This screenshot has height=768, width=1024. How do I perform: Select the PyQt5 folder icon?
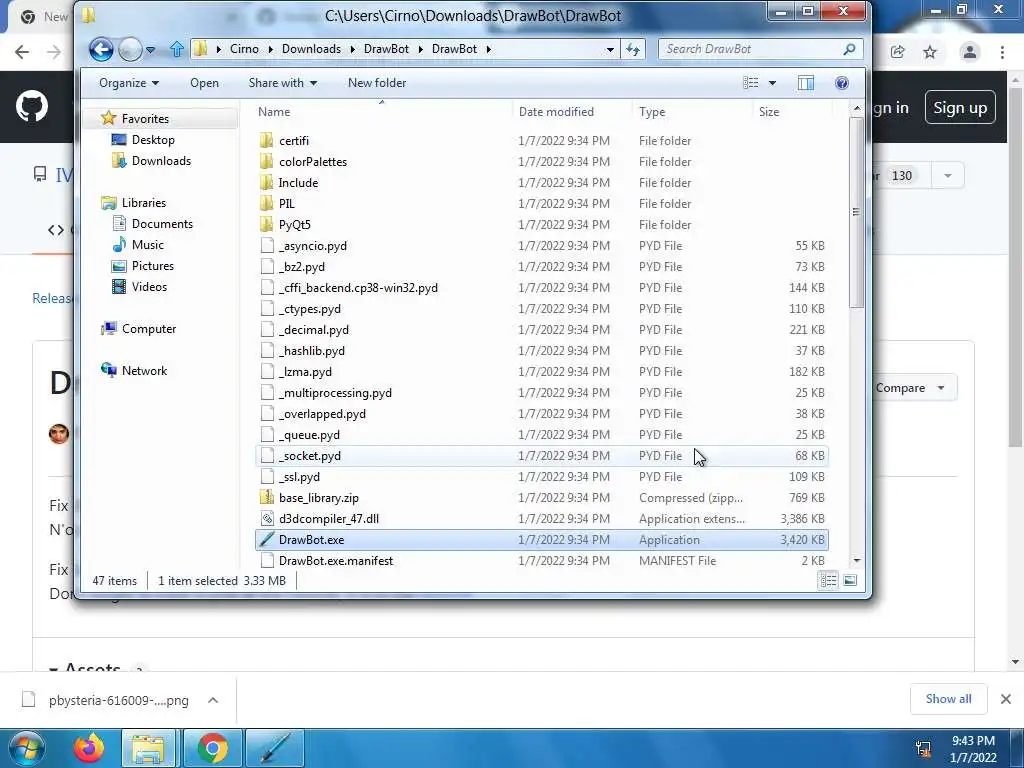[266, 224]
